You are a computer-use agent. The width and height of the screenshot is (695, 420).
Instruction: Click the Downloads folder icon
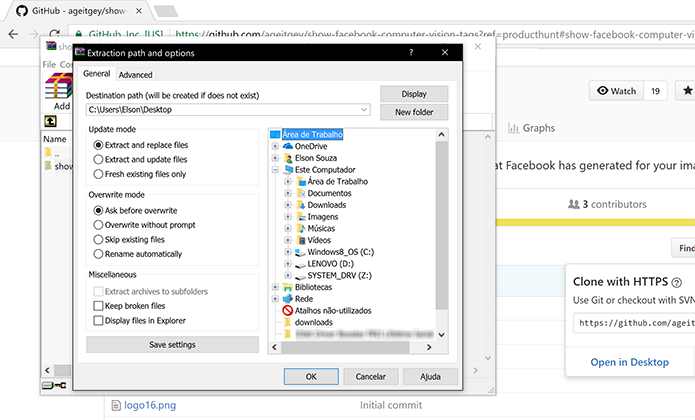tap(301, 205)
